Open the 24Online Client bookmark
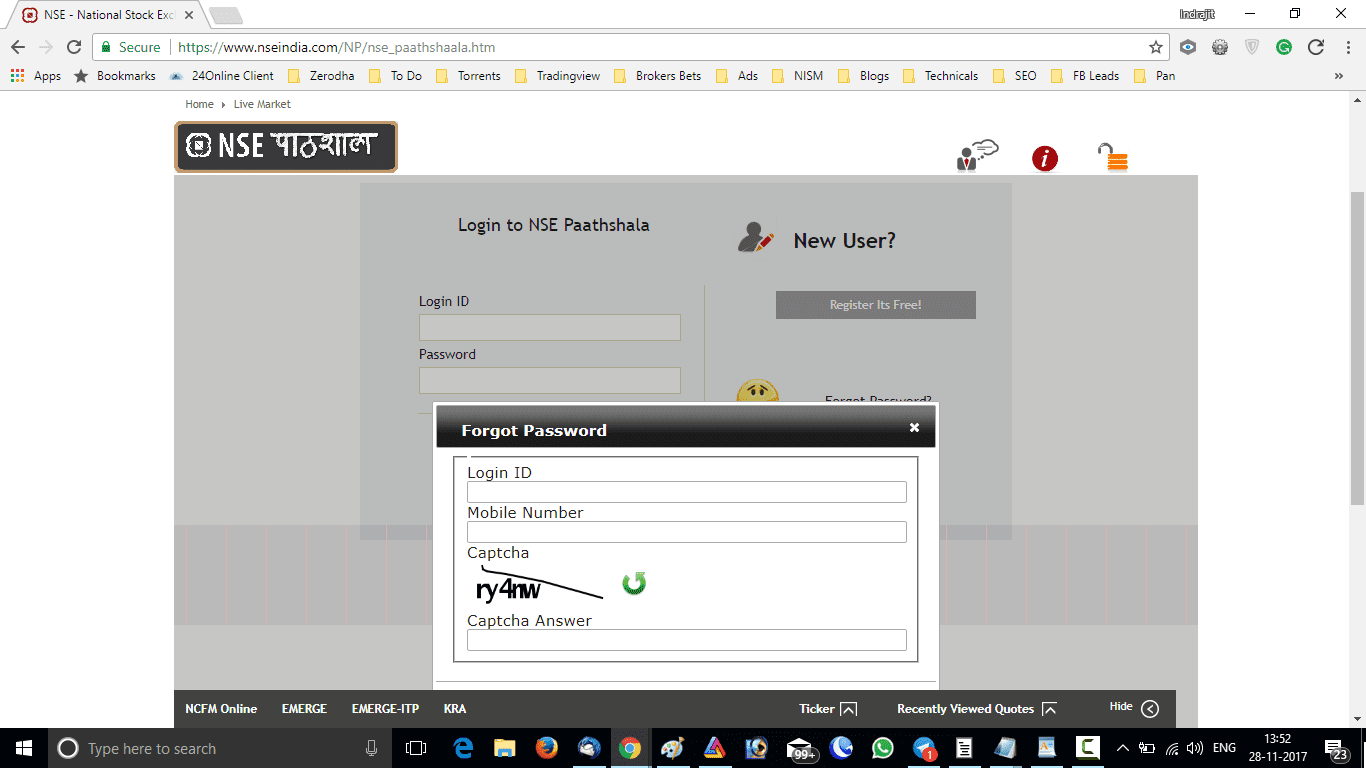1366x768 pixels. (222, 76)
